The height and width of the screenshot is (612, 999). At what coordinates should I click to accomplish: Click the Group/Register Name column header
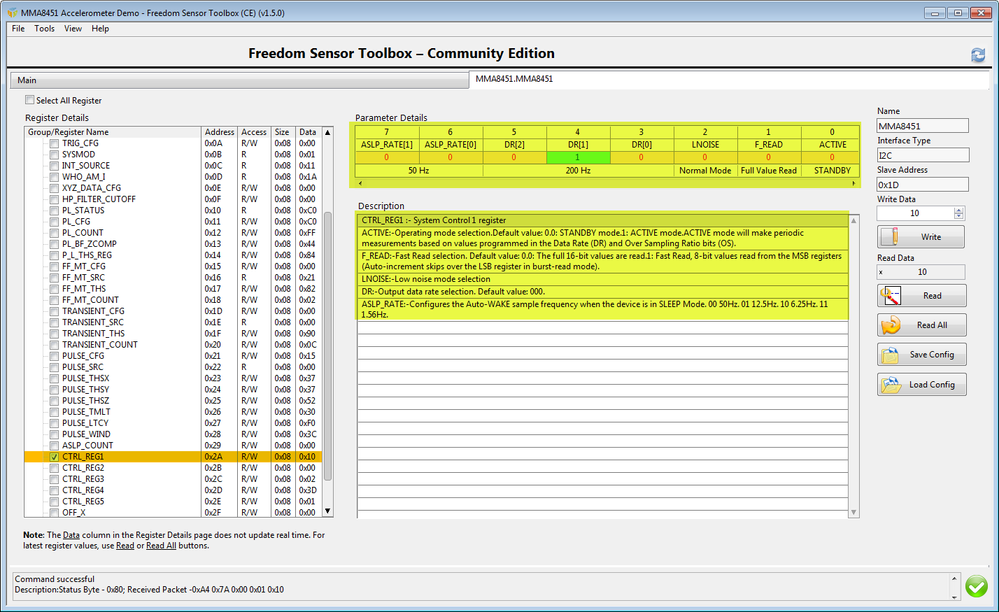113,132
